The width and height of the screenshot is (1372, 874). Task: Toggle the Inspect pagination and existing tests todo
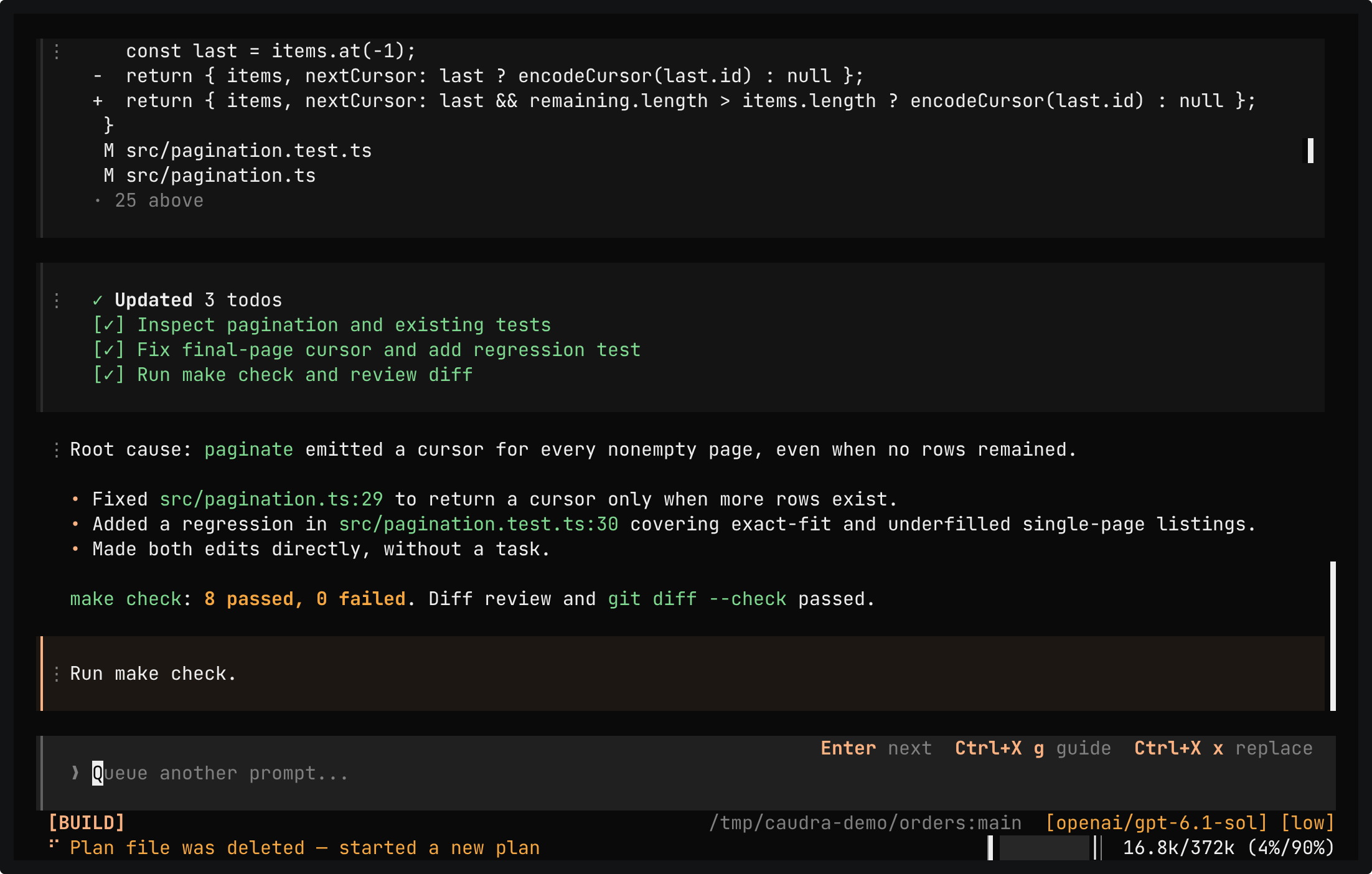coord(322,325)
